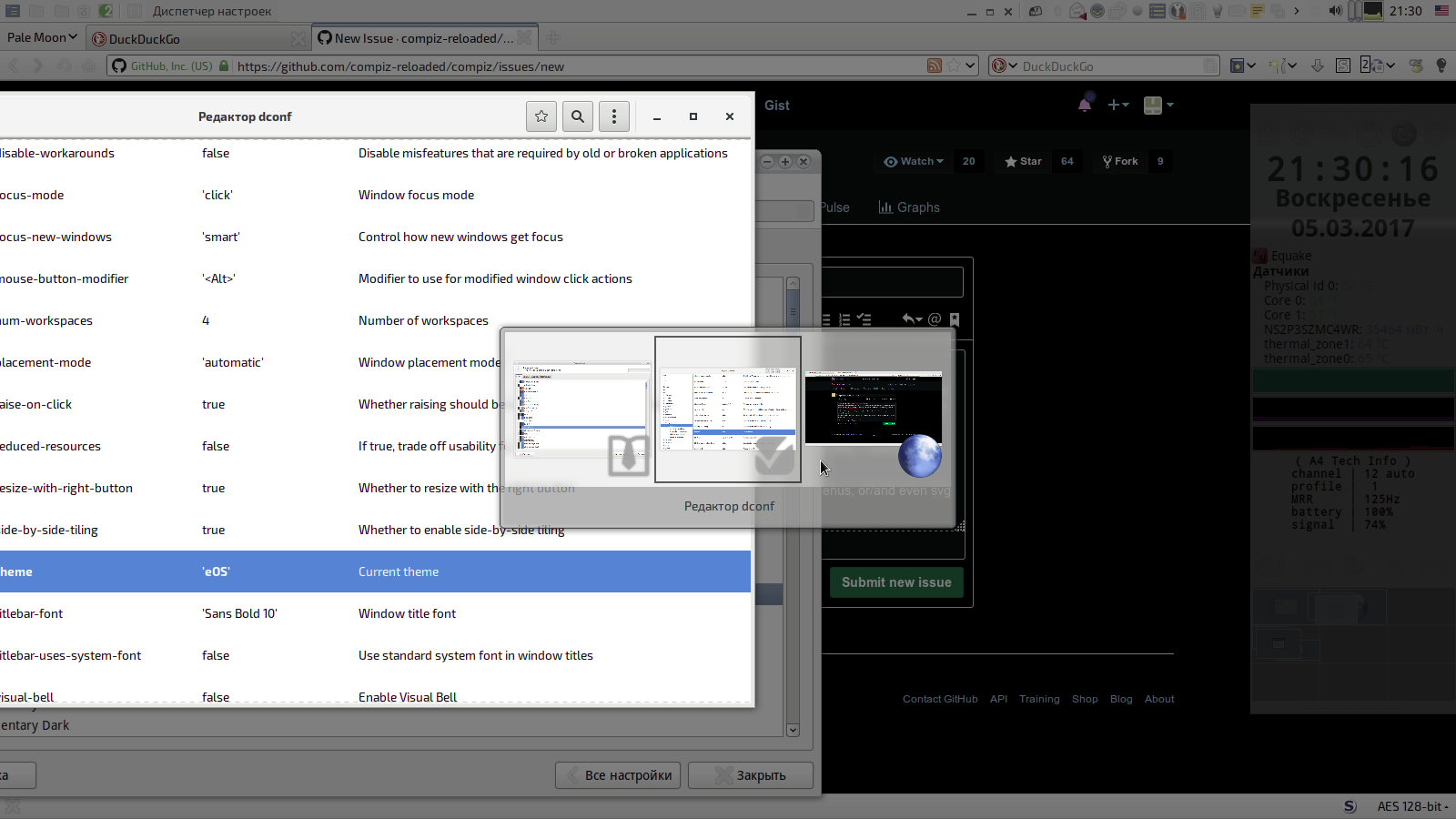Open DuckDuckGo search engine selector dropdown
The width and height of the screenshot is (1456, 819).
click(x=1004, y=66)
